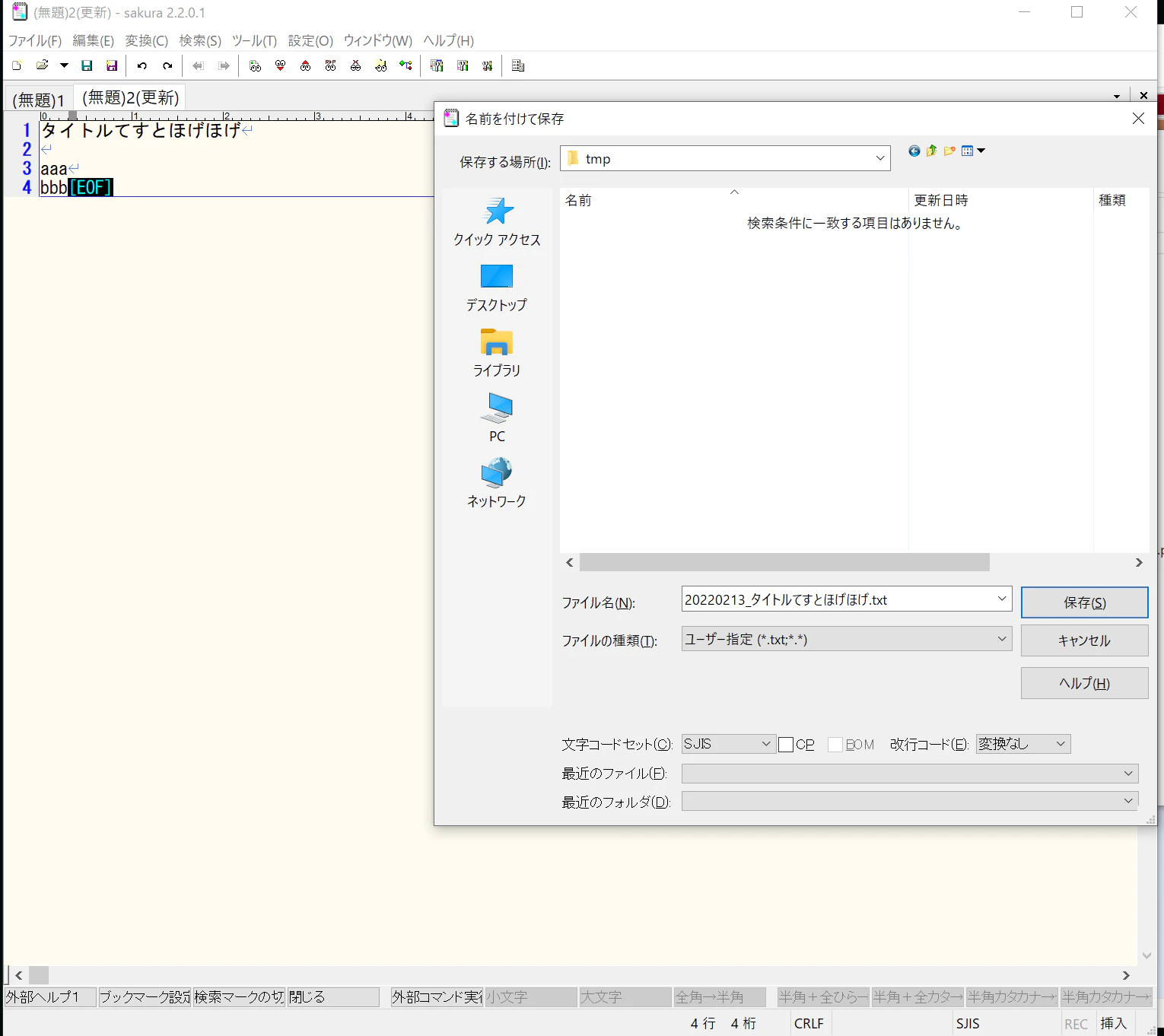Open Replace via the REP binoculars icon
The image size is (1164, 1036).
click(x=330, y=66)
